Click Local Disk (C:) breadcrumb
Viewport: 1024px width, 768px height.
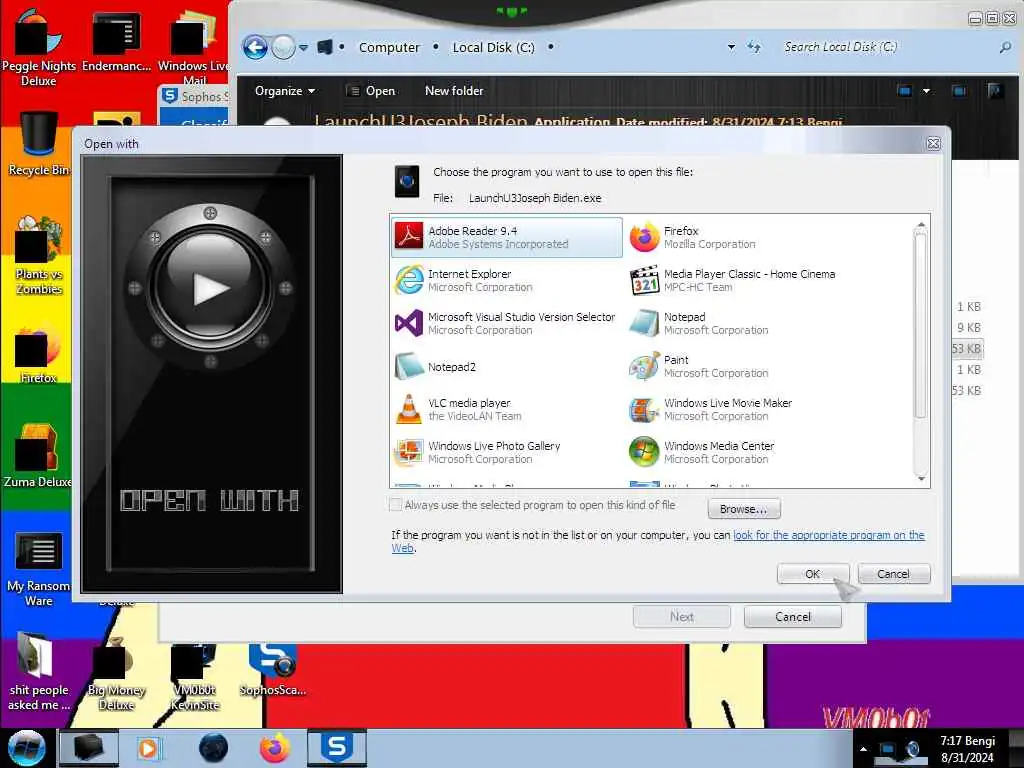click(493, 47)
